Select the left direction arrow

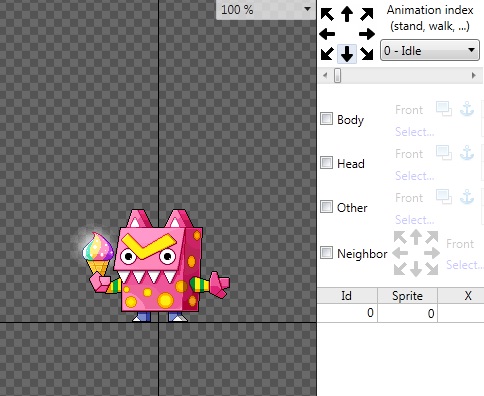coord(327,34)
